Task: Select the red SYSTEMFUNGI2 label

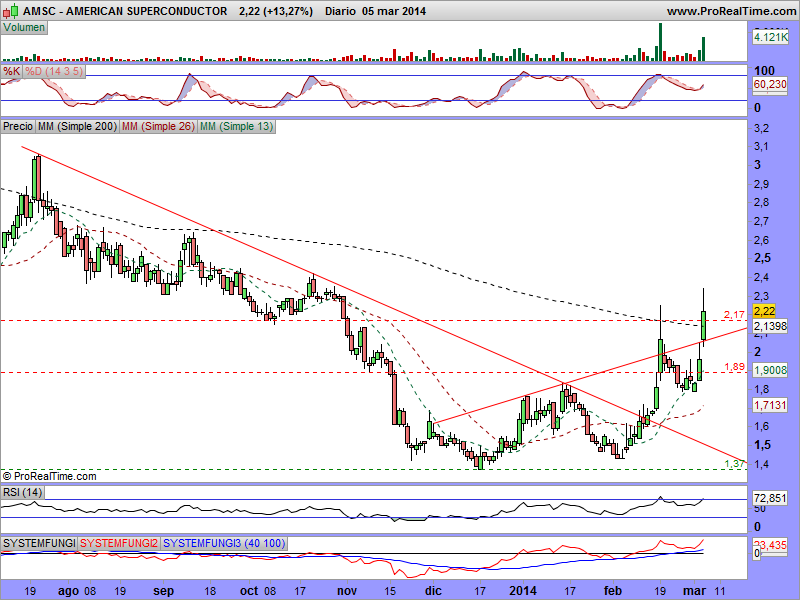Action: 119,543
